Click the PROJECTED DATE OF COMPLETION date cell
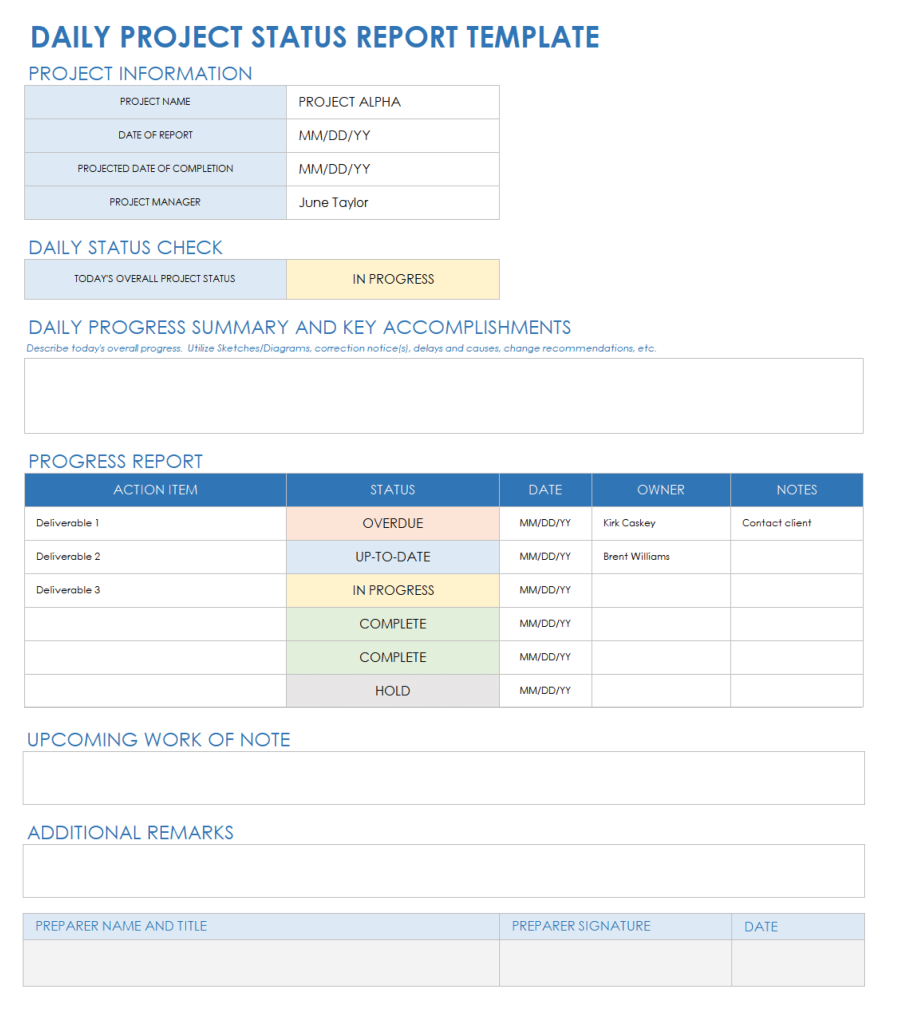This screenshot has width=900, height=1023. pyautogui.click(x=392, y=168)
